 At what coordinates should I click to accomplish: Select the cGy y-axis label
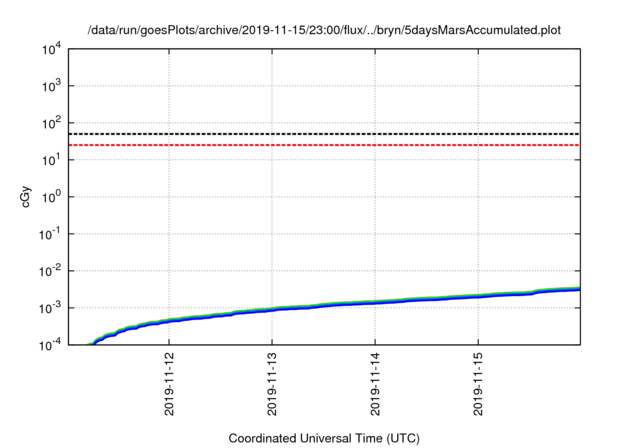[x=26, y=197]
